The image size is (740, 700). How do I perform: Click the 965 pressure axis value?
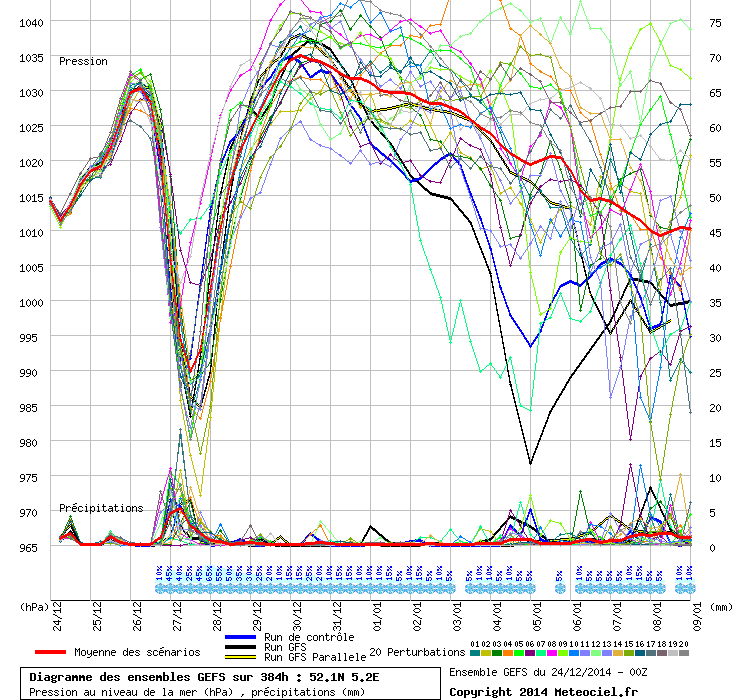click(x=28, y=548)
